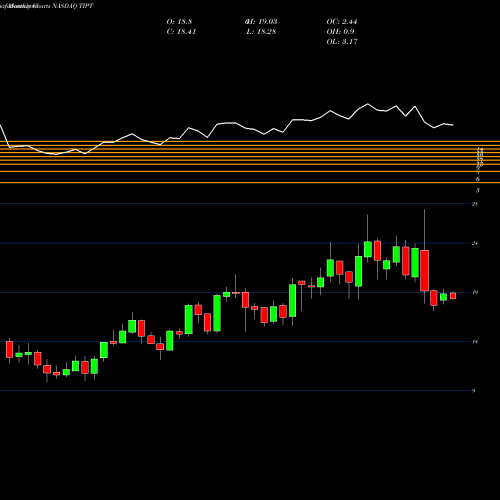This screenshot has width=500, height=500.
Task: Click the indicator axis label '5'
Action: (x=478, y=191)
